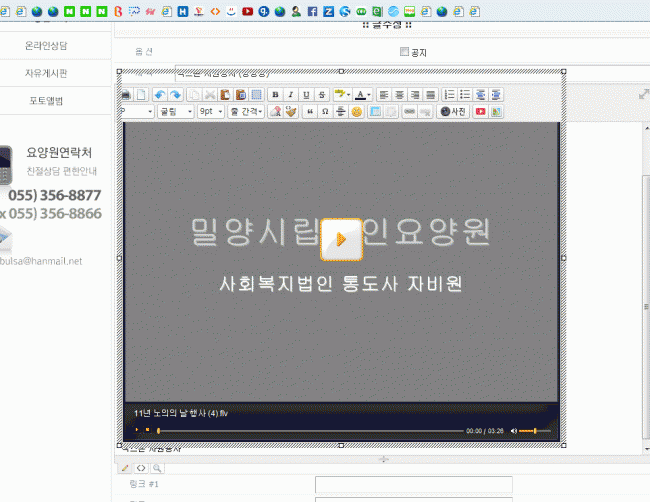This screenshot has width=650, height=502.
Task: Switch to the HTML source code tab
Action: [141, 468]
